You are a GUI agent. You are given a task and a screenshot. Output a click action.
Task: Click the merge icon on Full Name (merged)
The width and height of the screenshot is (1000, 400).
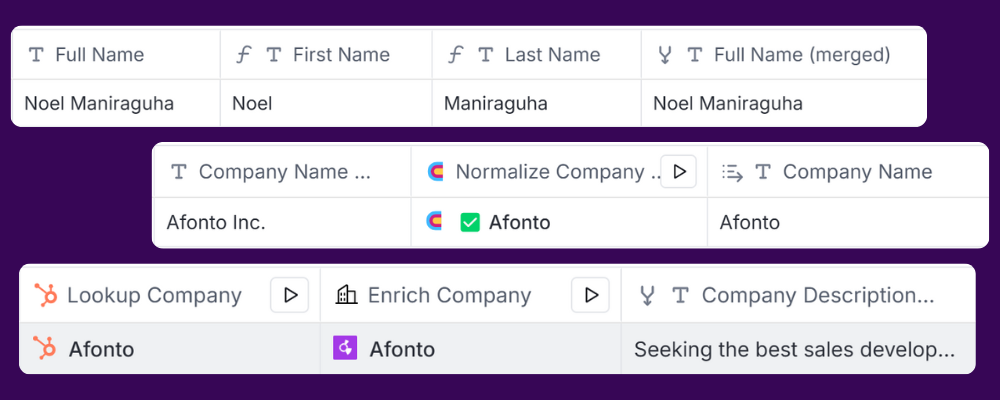tap(665, 55)
